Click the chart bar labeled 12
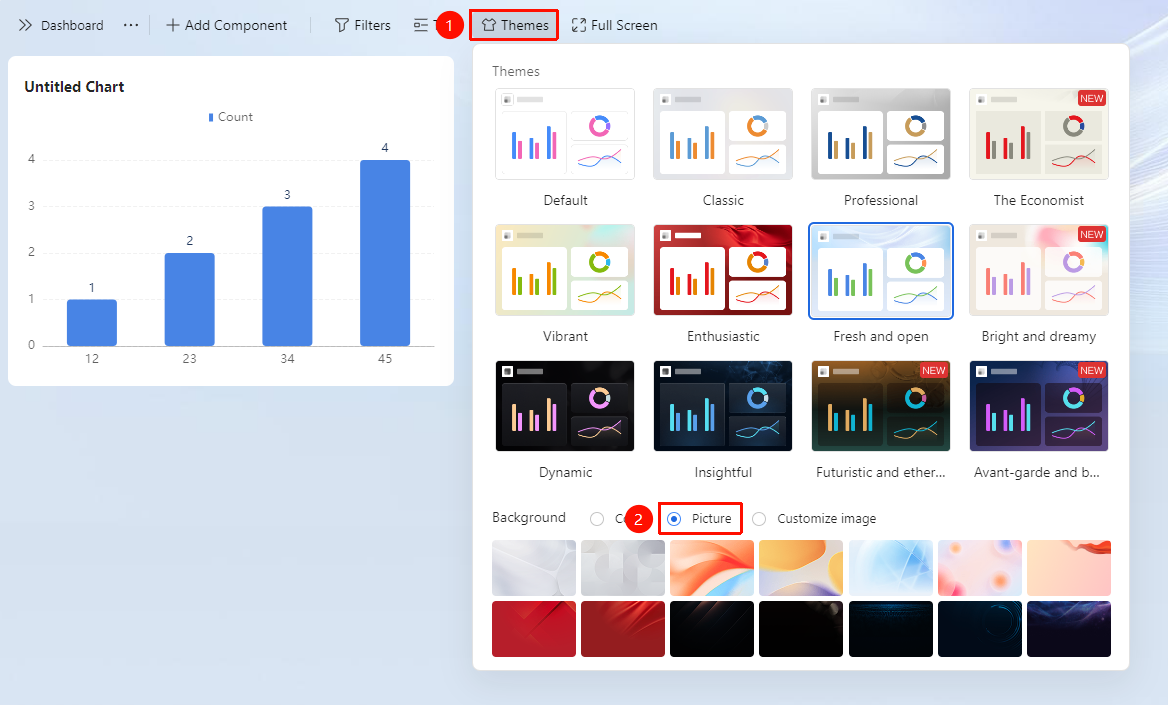The width and height of the screenshot is (1168, 705). [92, 323]
